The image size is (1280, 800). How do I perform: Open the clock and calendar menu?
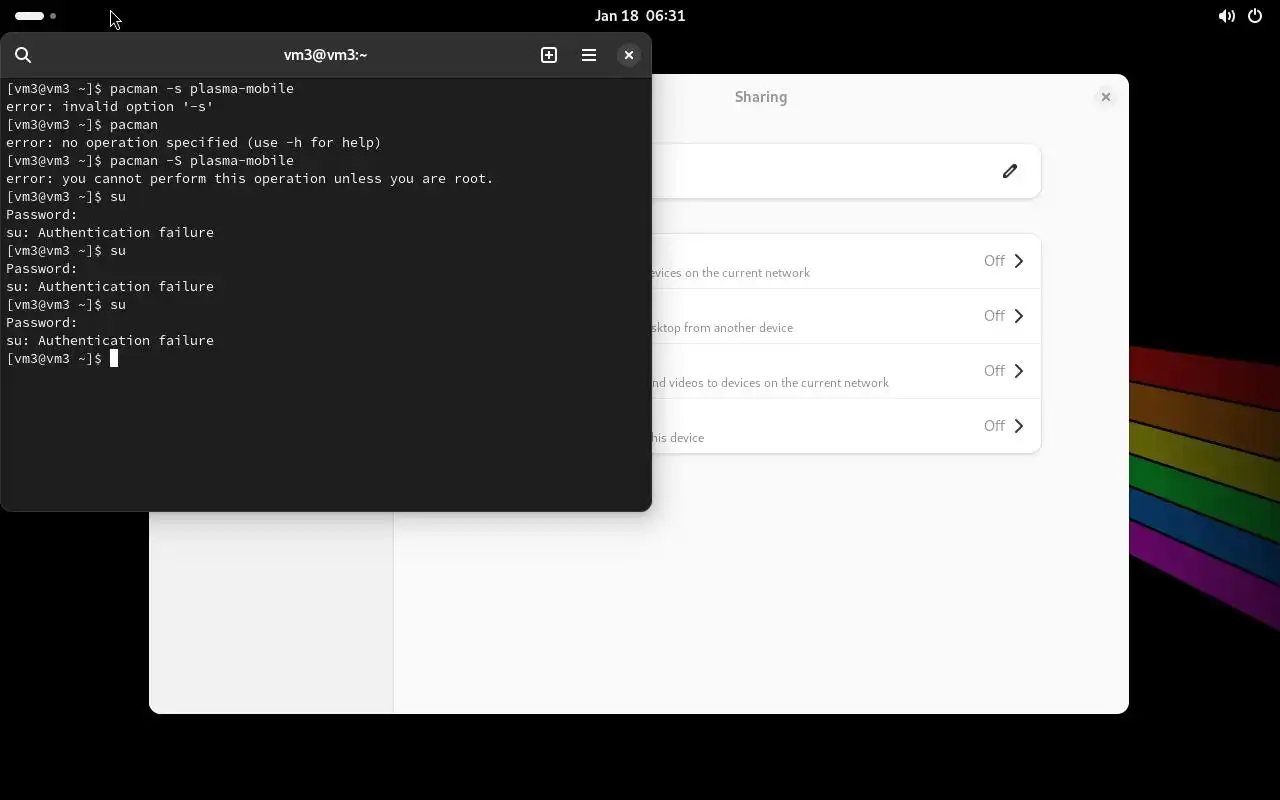tap(640, 16)
